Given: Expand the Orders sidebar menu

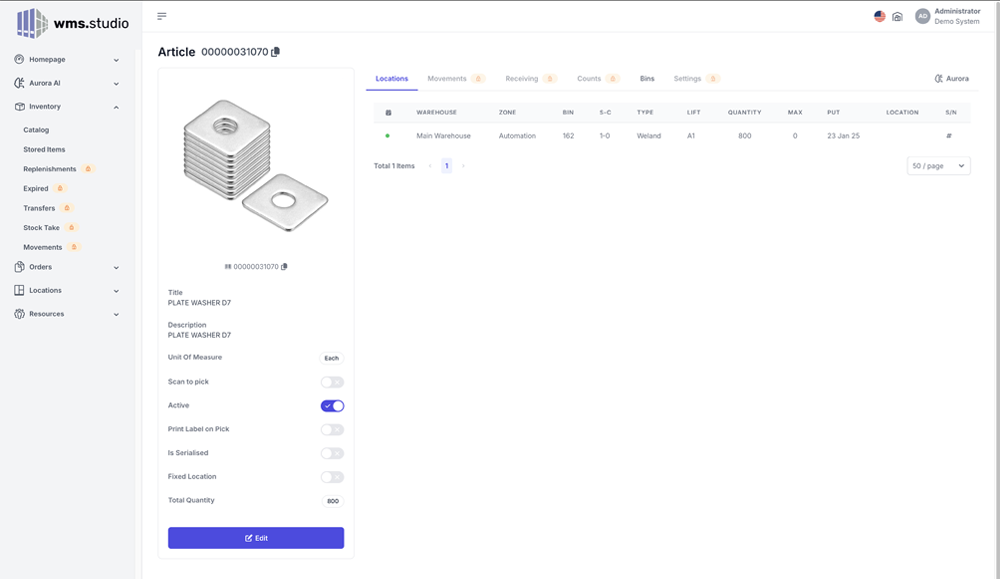Looking at the screenshot, I should click(x=67, y=267).
